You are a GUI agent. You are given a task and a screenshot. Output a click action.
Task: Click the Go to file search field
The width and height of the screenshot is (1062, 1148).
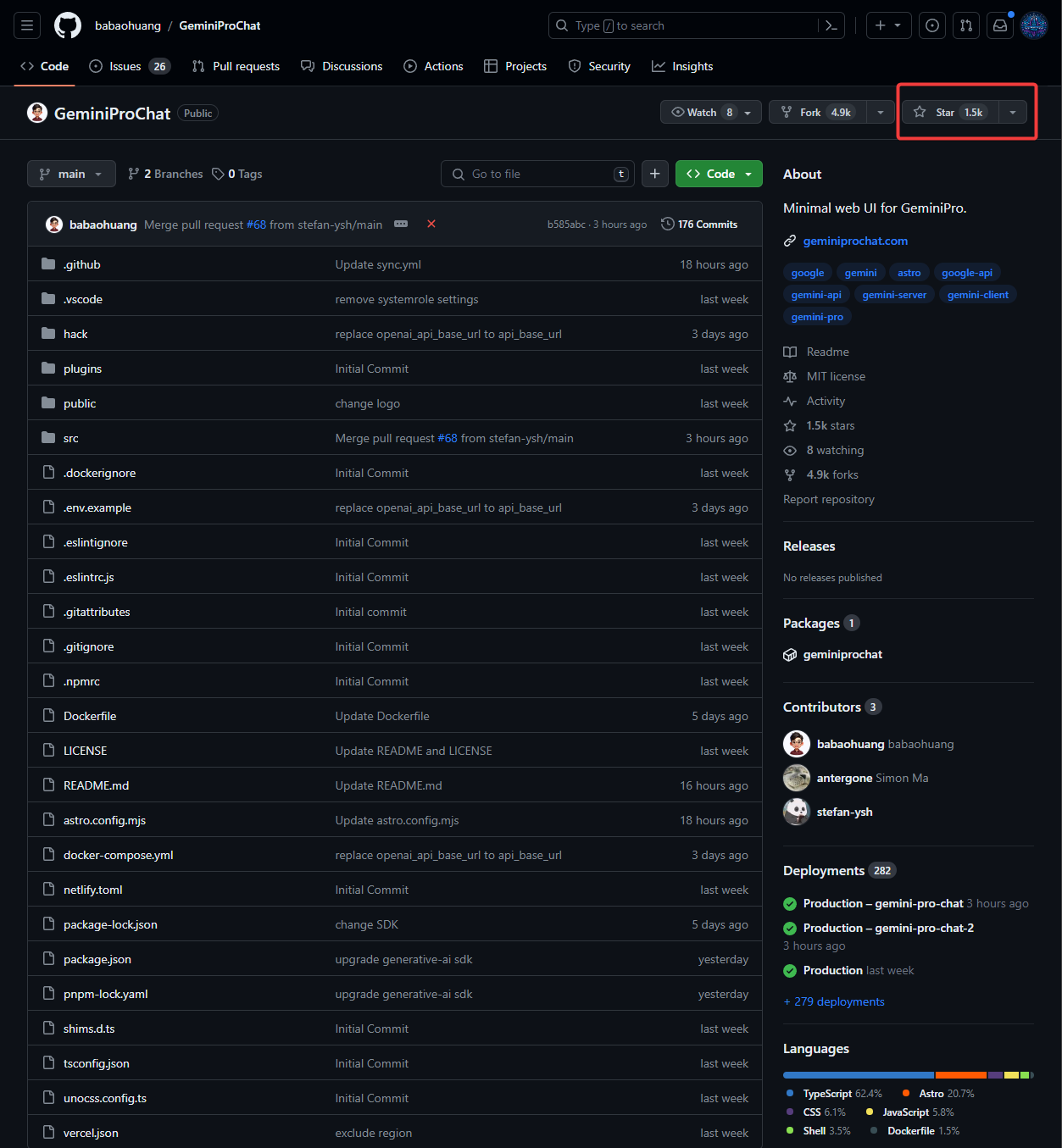538,174
